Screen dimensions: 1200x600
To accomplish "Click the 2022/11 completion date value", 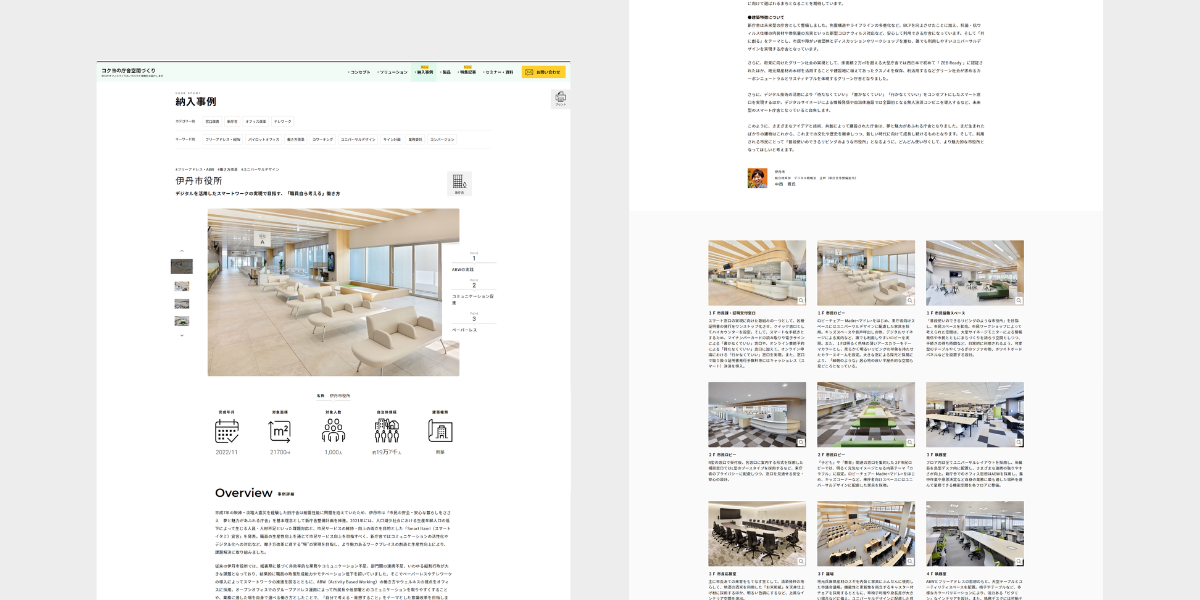I will [x=227, y=452].
